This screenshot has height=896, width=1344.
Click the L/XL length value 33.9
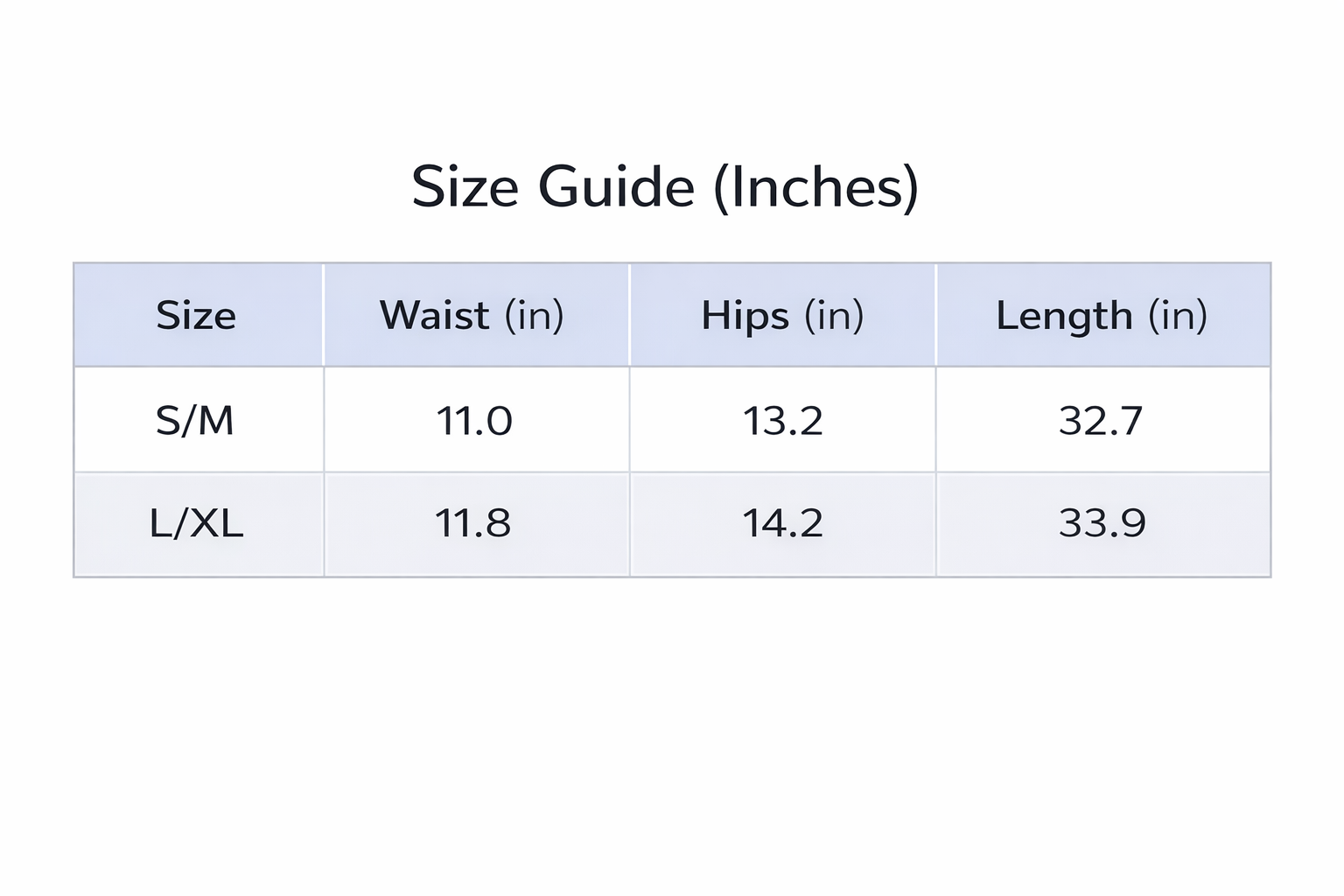pos(1102,523)
